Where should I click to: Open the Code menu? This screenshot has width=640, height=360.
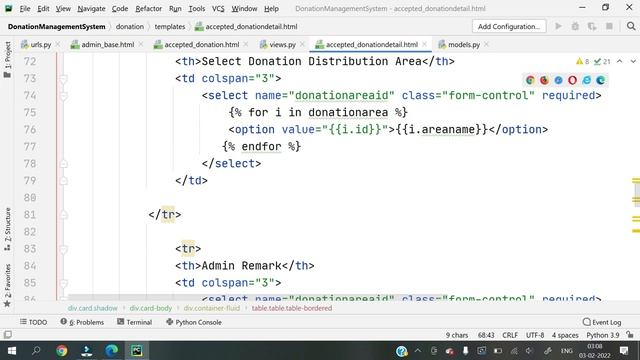coord(120,8)
